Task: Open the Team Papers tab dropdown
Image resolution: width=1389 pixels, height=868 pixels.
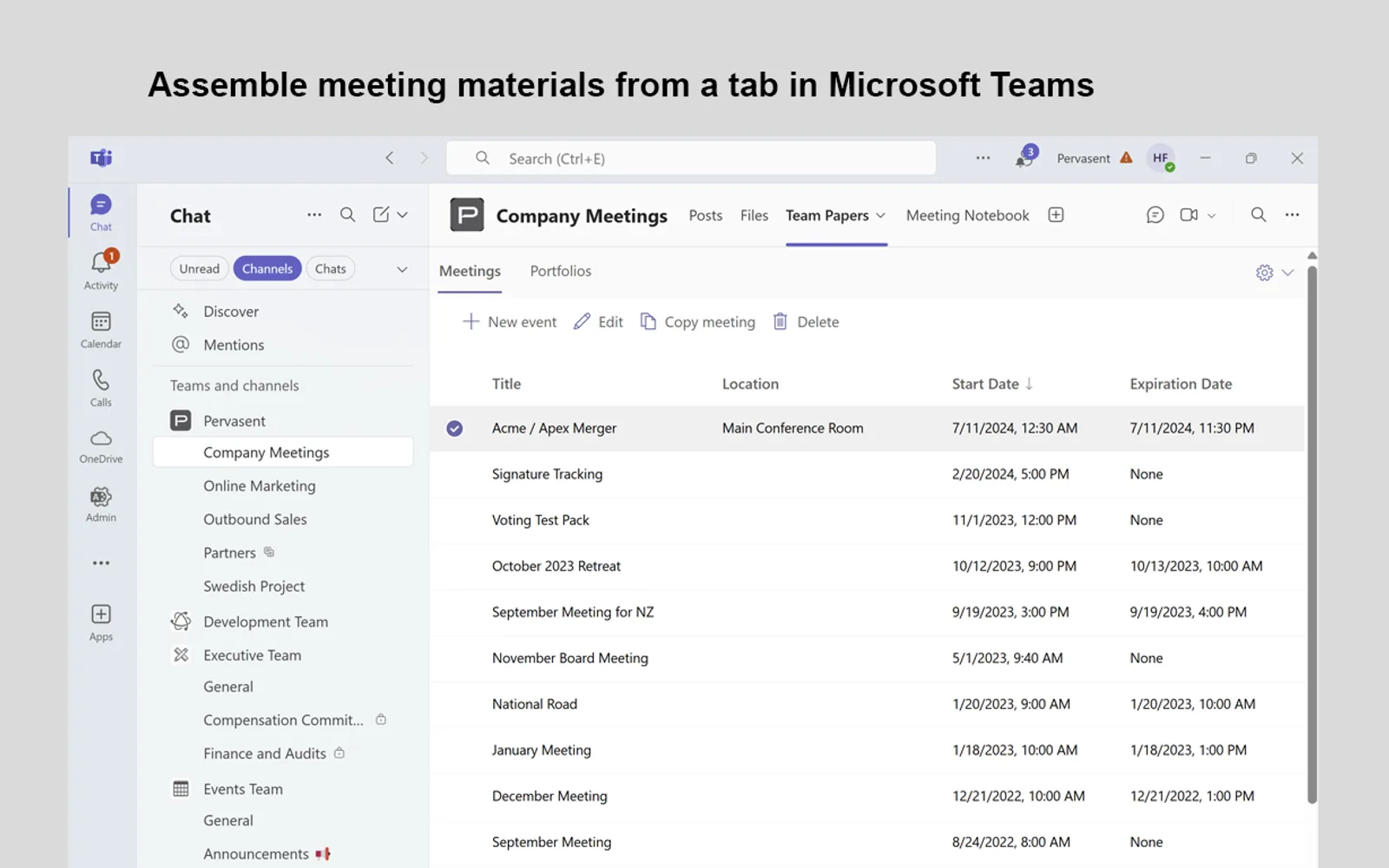Action: click(880, 215)
